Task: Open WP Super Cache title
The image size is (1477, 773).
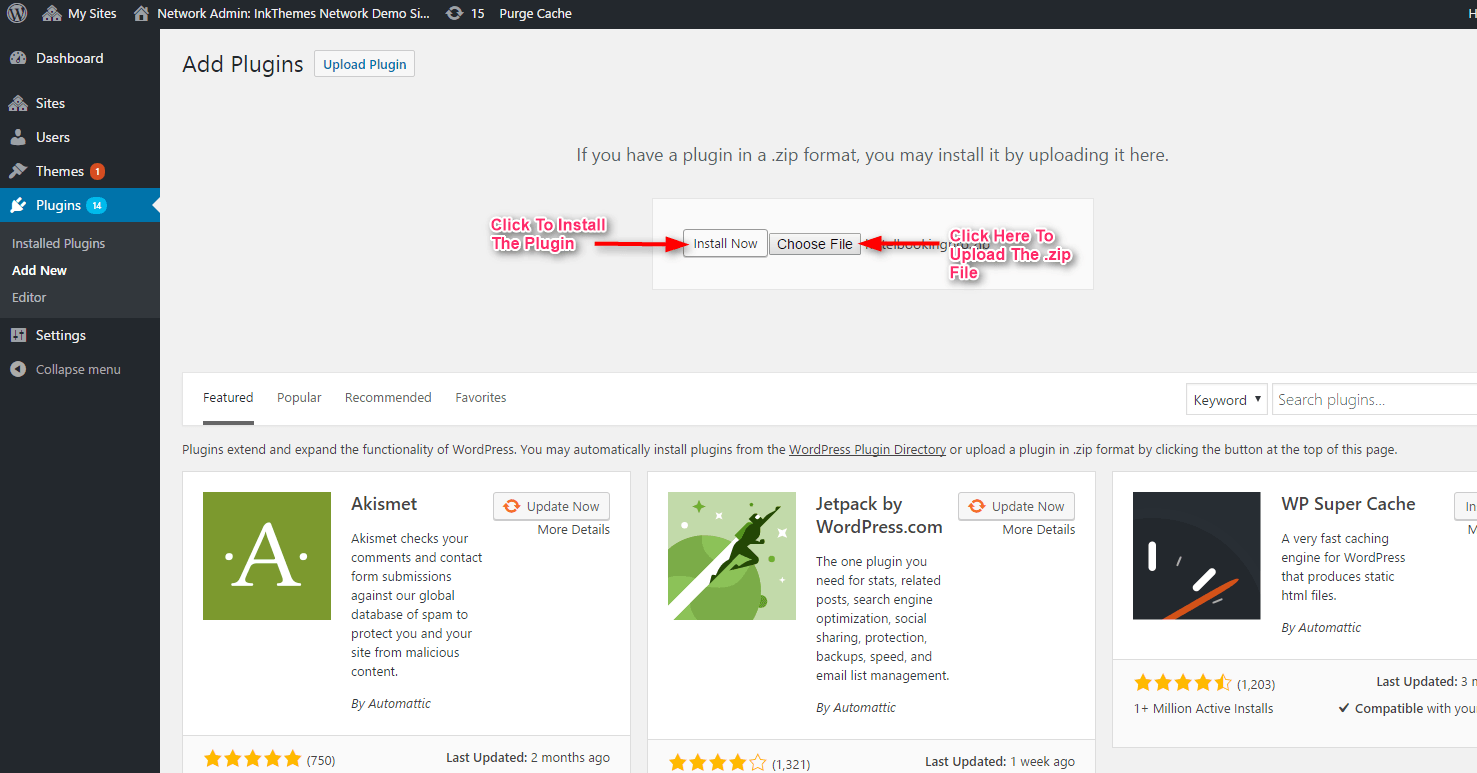Action: 1348,504
